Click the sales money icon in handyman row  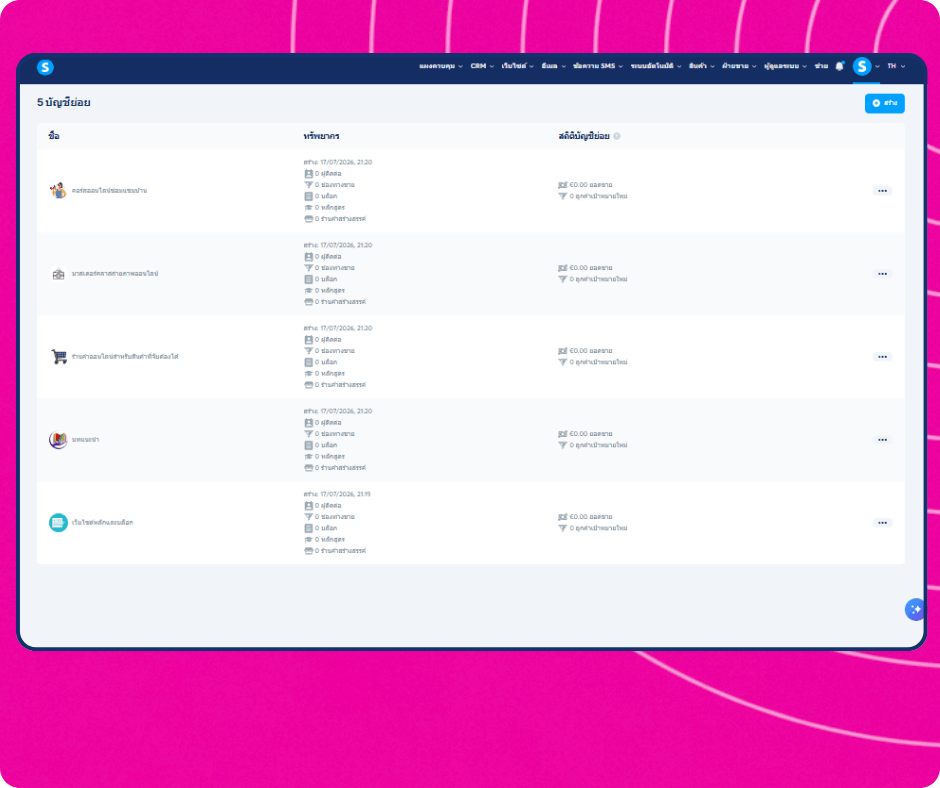[x=562, y=185]
